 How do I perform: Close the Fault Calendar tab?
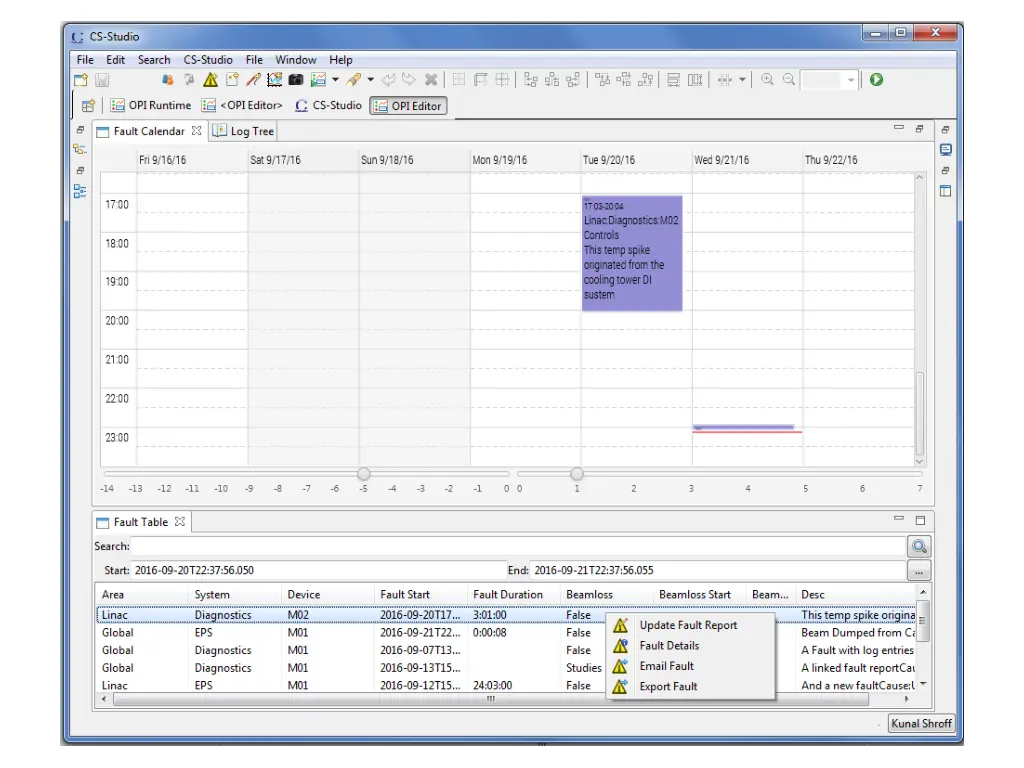197,131
